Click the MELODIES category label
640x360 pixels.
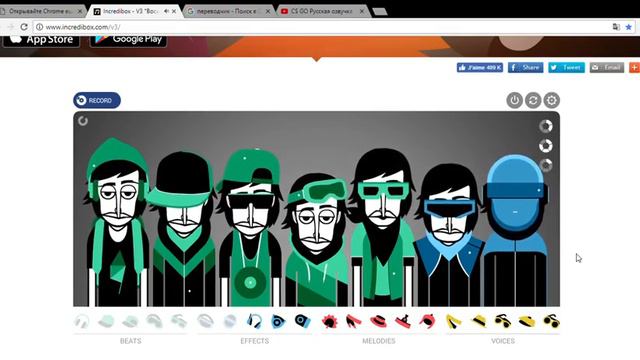379,341
